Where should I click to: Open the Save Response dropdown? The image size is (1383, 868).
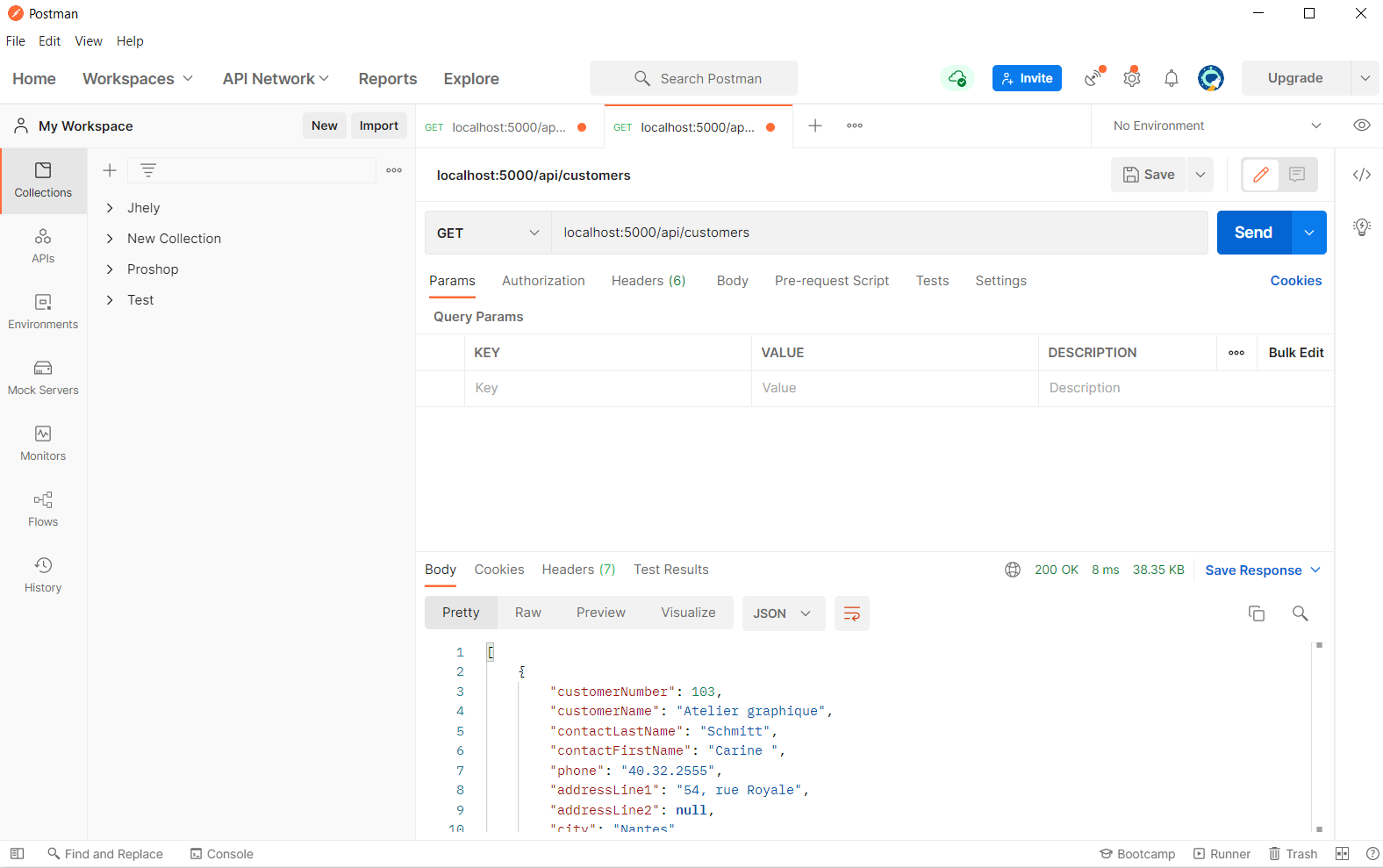[x=1263, y=570]
